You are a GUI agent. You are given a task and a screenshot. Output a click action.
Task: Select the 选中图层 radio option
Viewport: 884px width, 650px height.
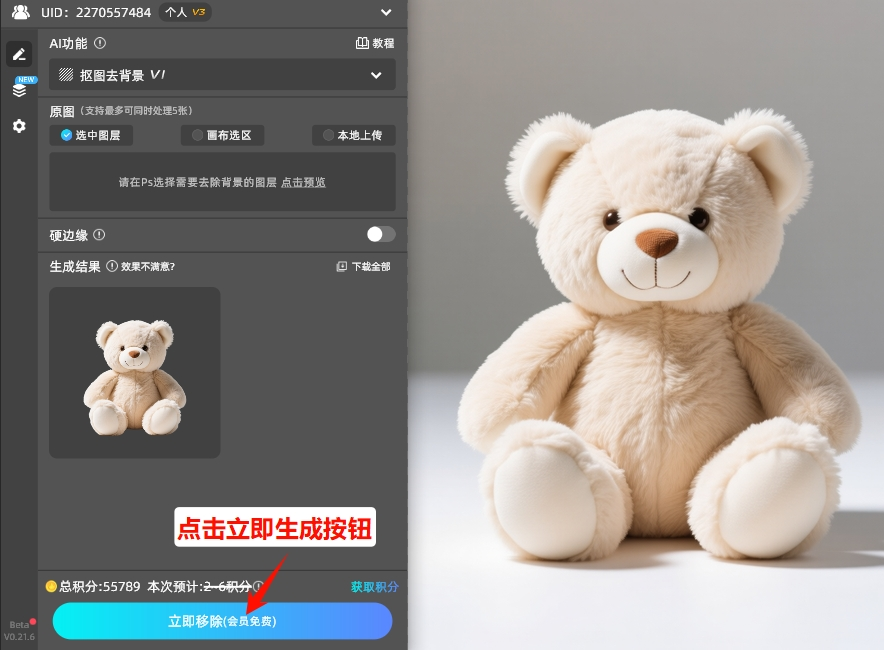tap(91, 135)
